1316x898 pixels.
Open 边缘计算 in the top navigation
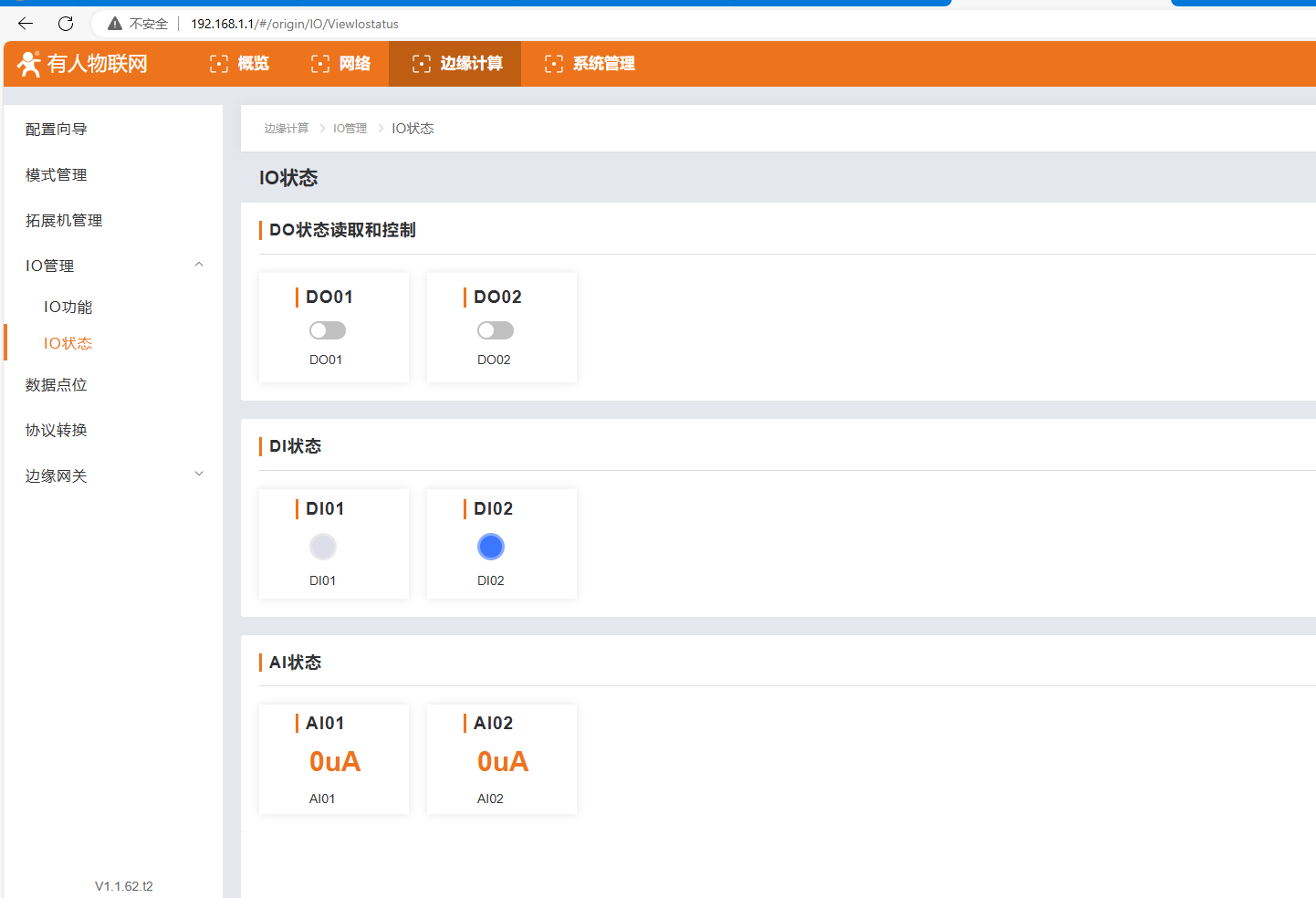pyautogui.click(x=455, y=64)
